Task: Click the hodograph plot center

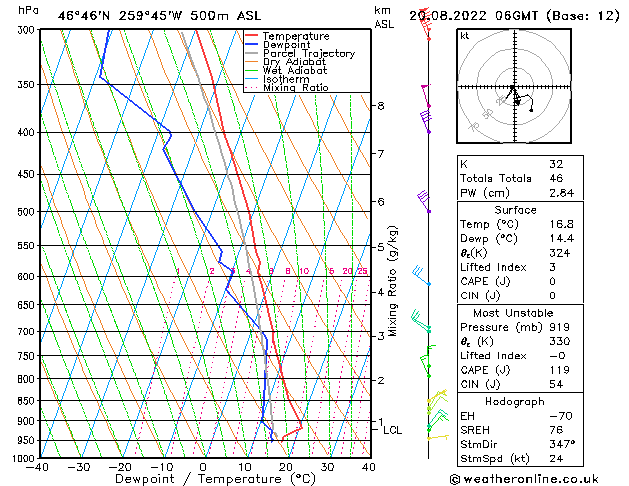Action: (514, 87)
